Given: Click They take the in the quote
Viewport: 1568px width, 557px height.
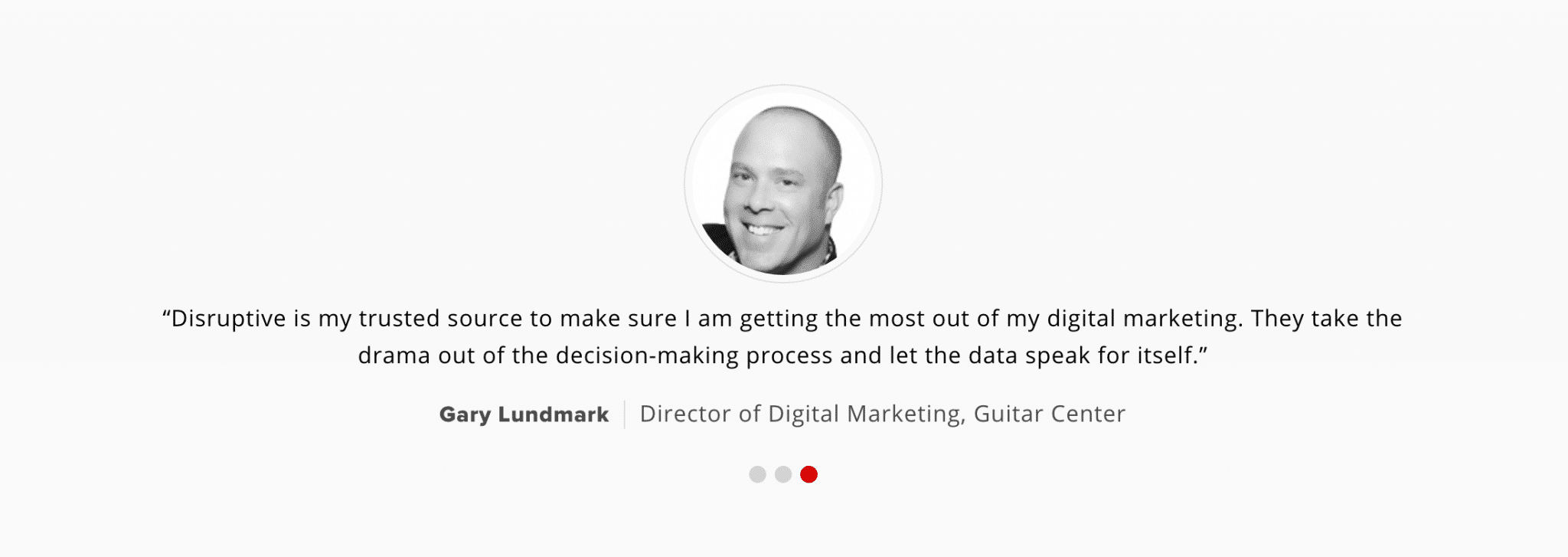Looking at the screenshot, I should (x=1326, y=318).
